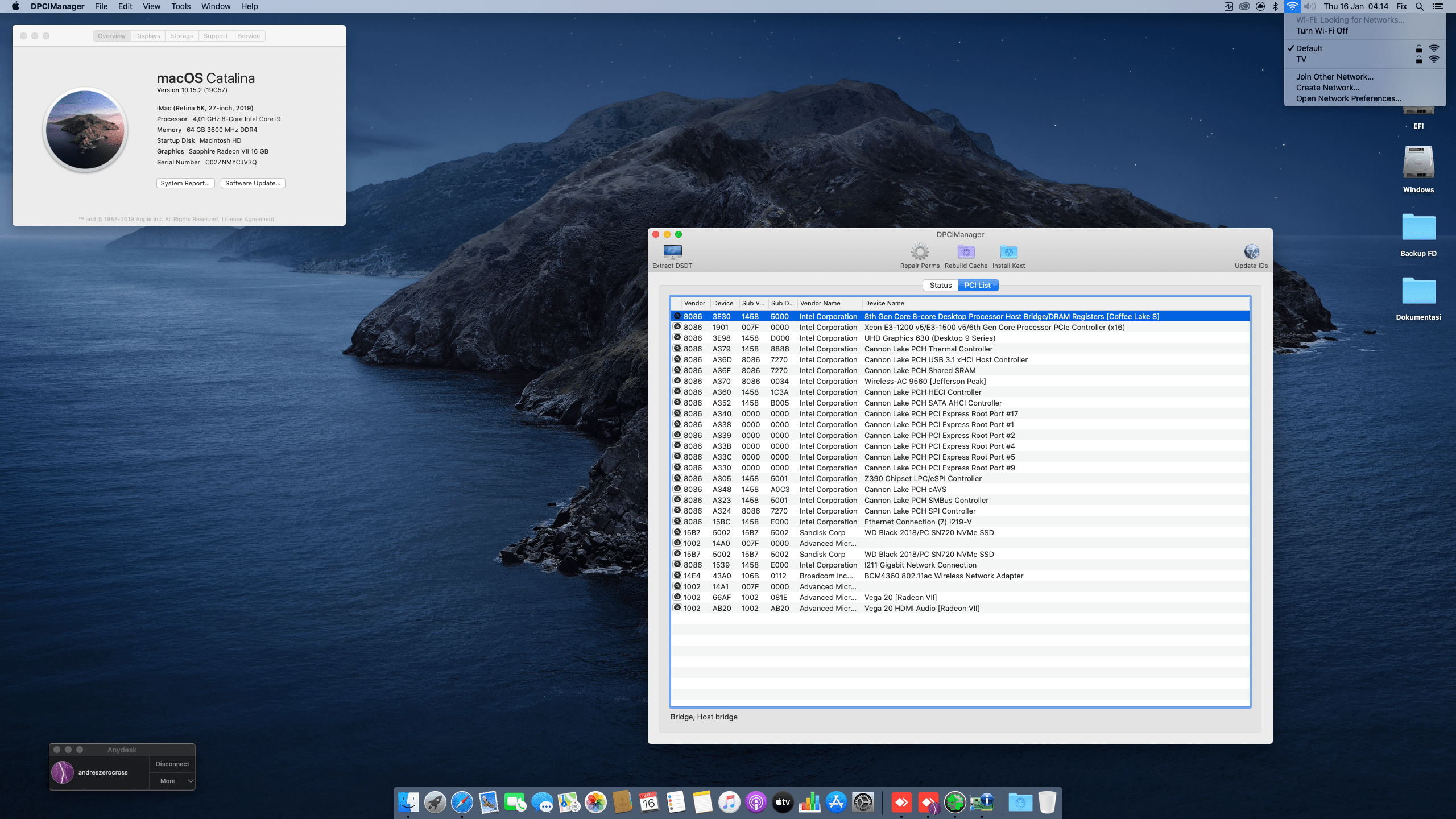The image size is (1456, 819).
Task: Click the Extract DSDT toolbar icon
Action: [672, 252]
